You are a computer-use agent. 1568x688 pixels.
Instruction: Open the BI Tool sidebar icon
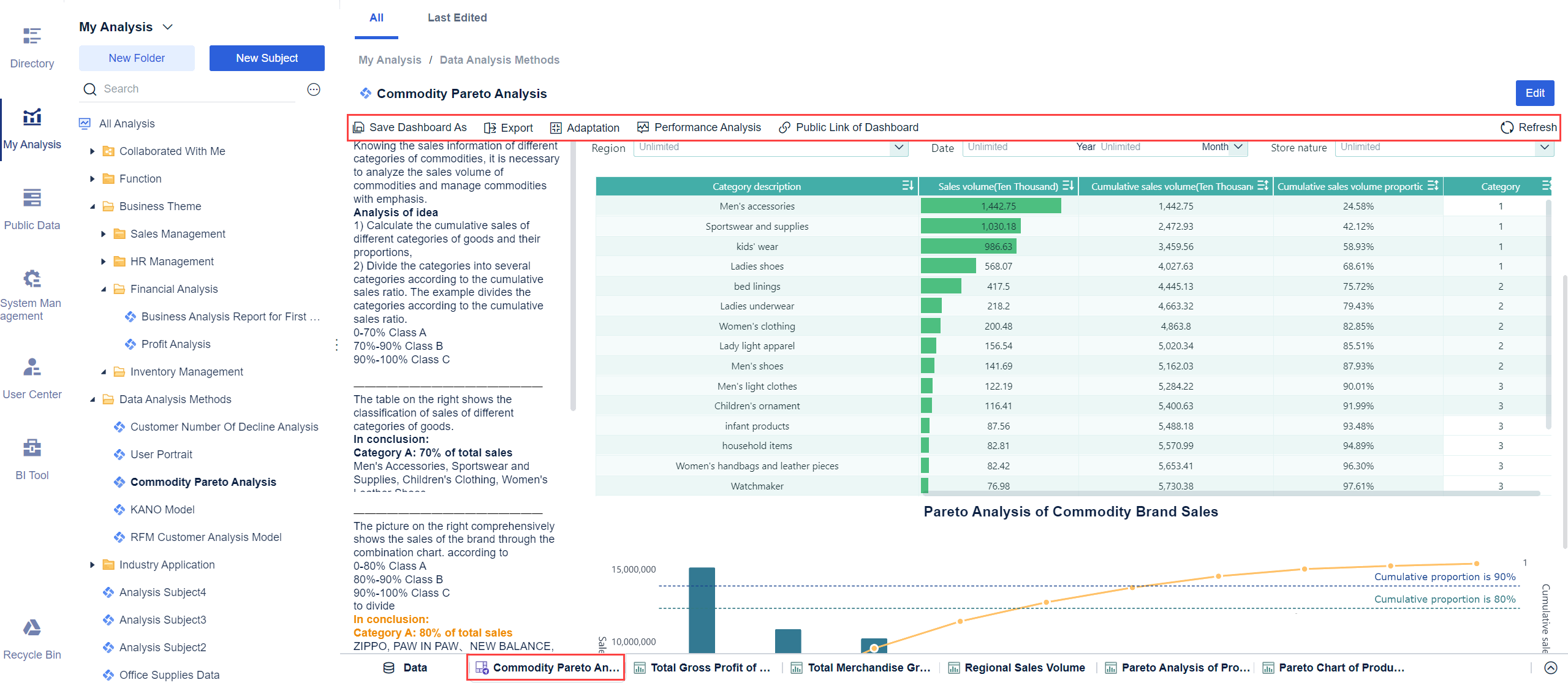click(x=32, y=448)
